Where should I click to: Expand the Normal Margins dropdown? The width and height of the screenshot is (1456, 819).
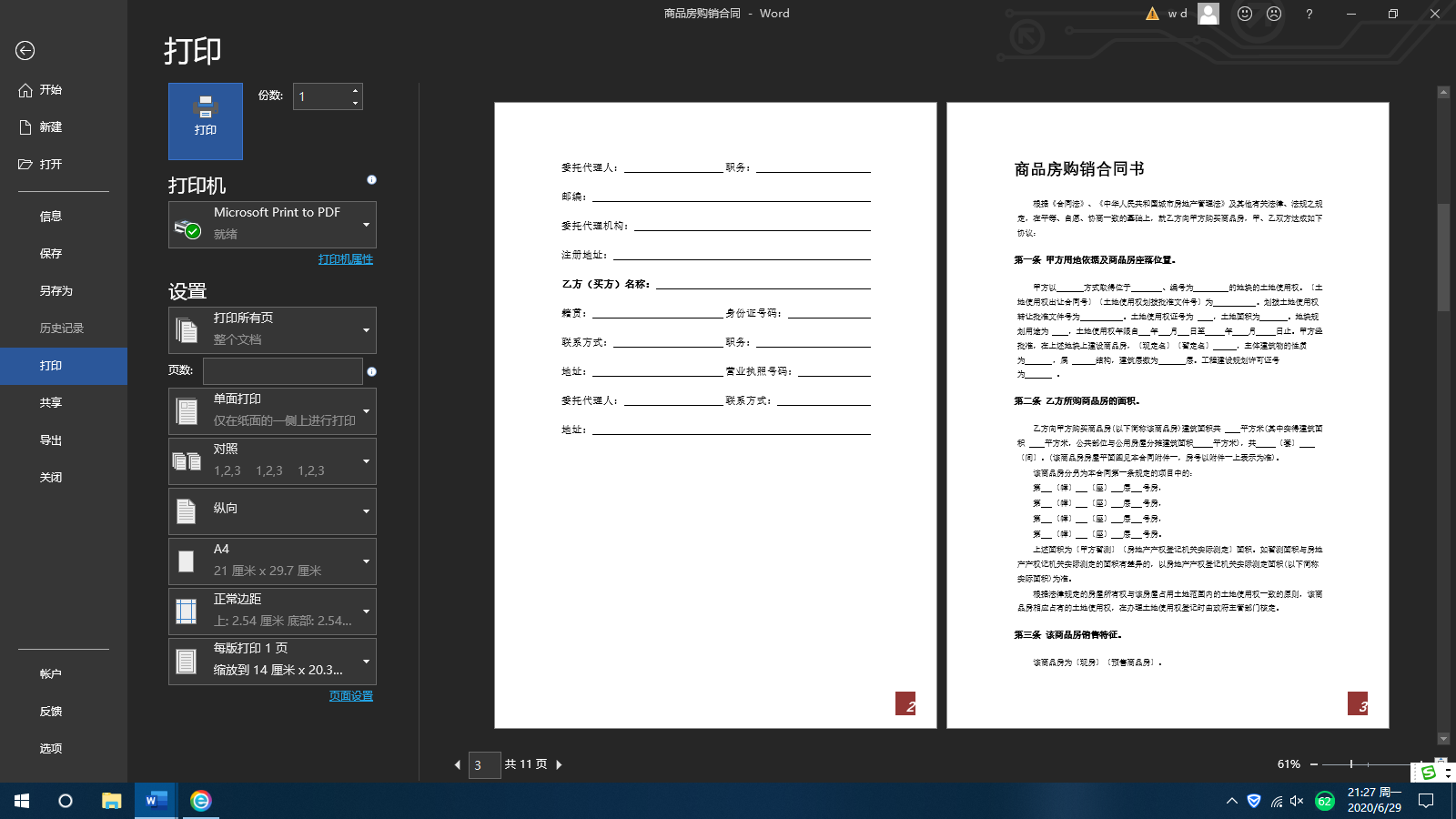[272, 612]
